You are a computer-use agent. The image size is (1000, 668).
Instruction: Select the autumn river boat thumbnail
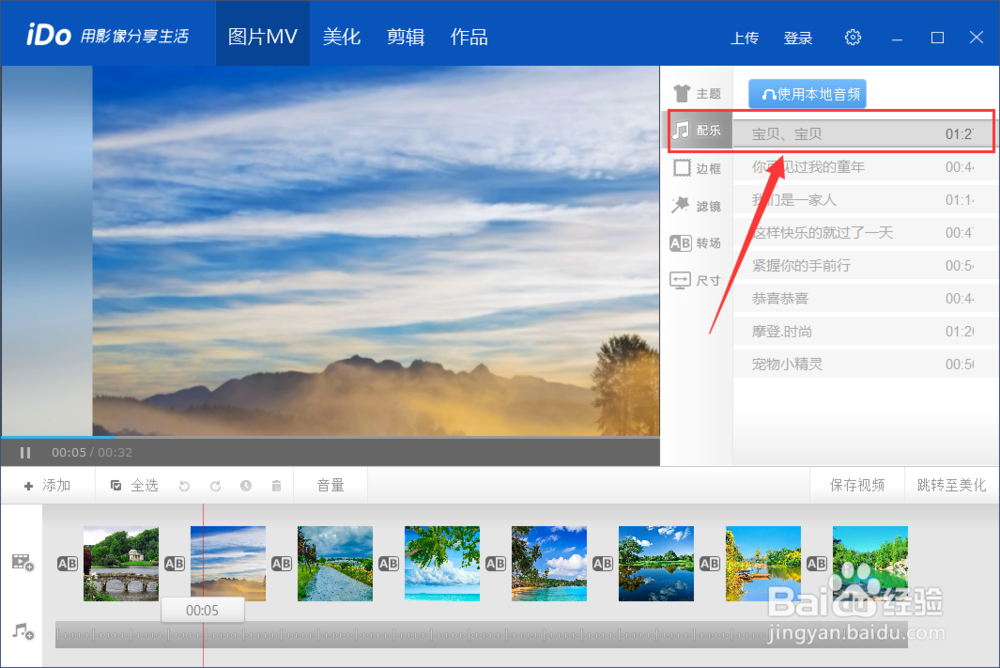[763, 563]
